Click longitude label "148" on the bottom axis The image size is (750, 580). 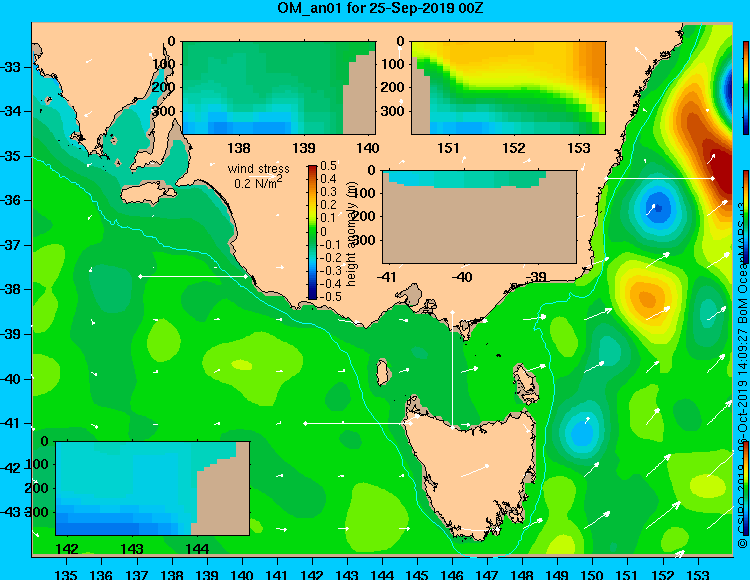522,574
